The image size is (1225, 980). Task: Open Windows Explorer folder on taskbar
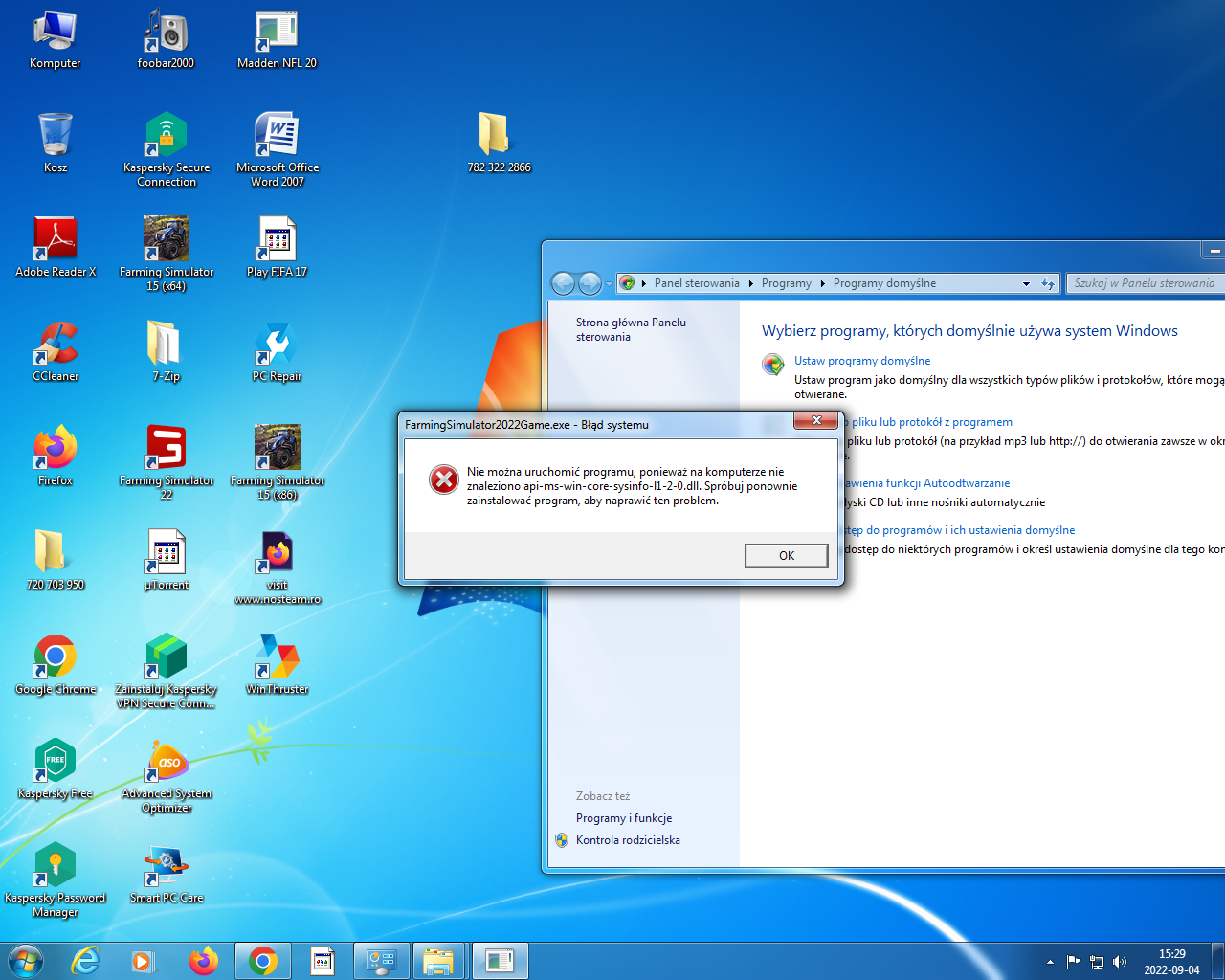438,961
